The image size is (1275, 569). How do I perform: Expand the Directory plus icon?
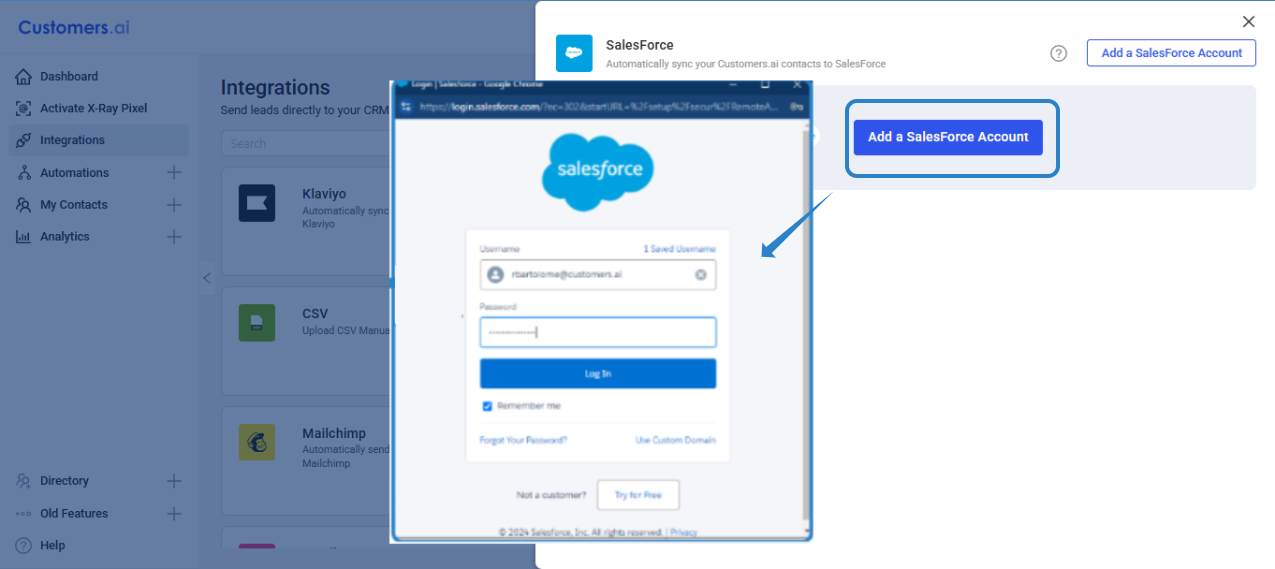174,481
